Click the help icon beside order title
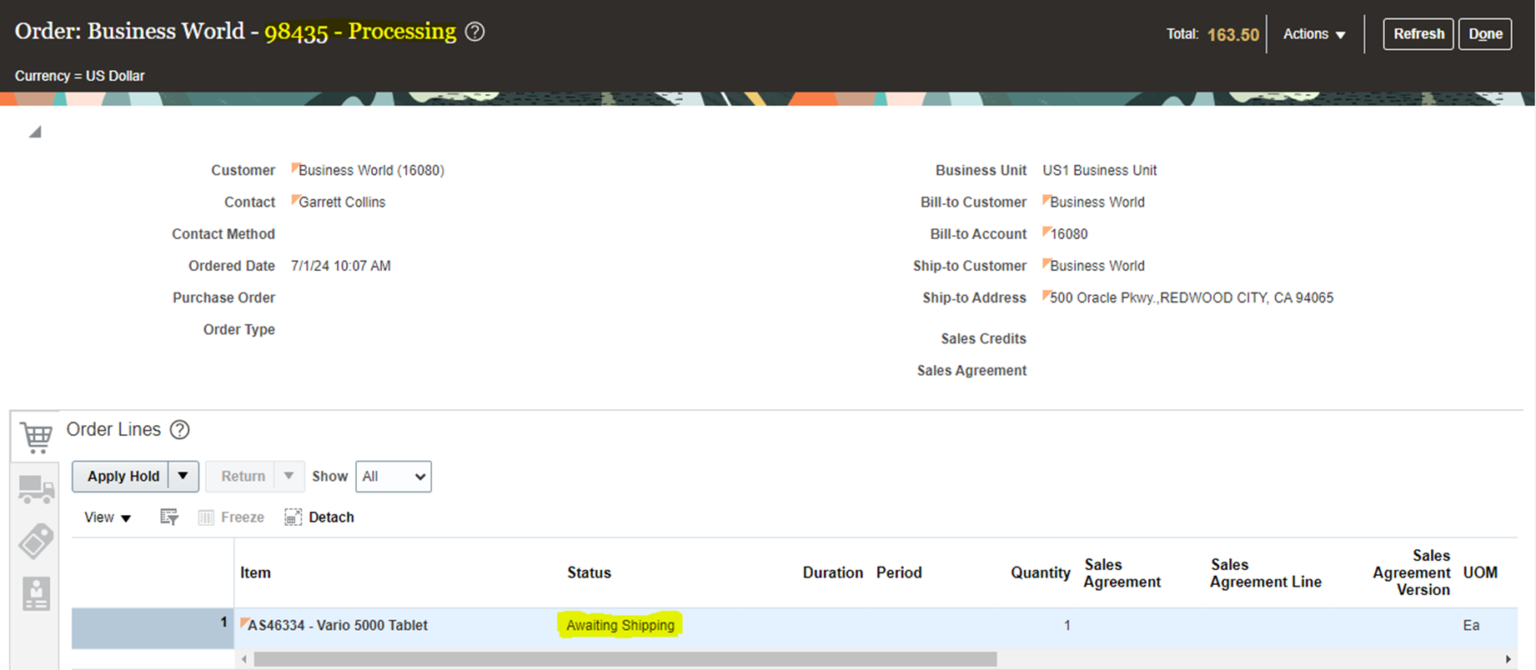This screenshot has height=670, width=1536. 476,32
